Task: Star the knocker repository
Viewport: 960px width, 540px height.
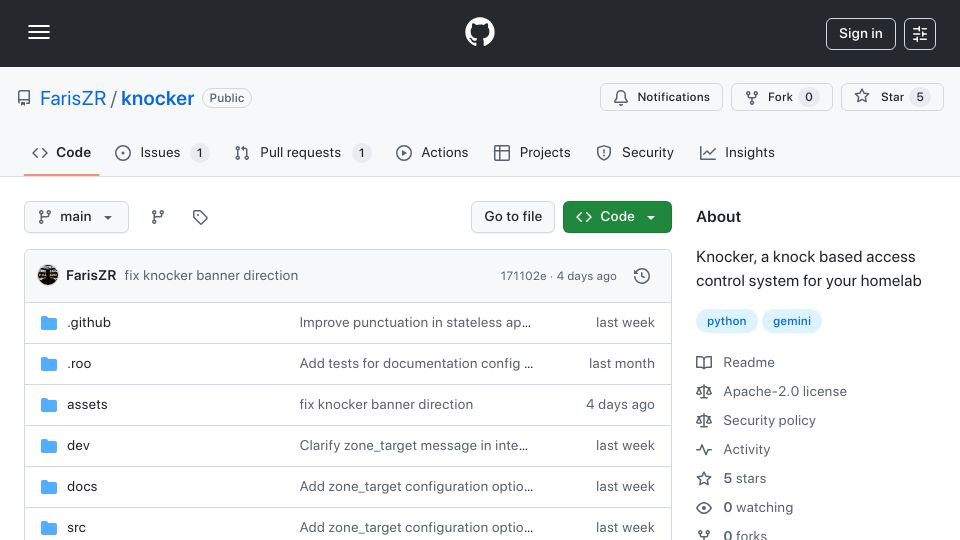Action: 892,97
